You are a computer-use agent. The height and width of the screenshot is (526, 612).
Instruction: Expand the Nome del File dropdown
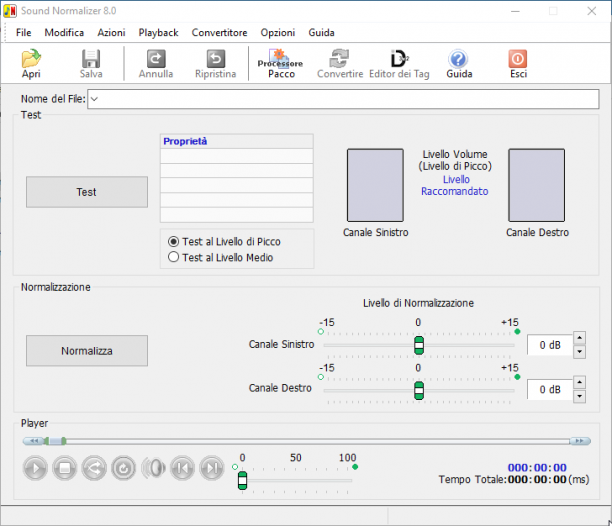94,99
